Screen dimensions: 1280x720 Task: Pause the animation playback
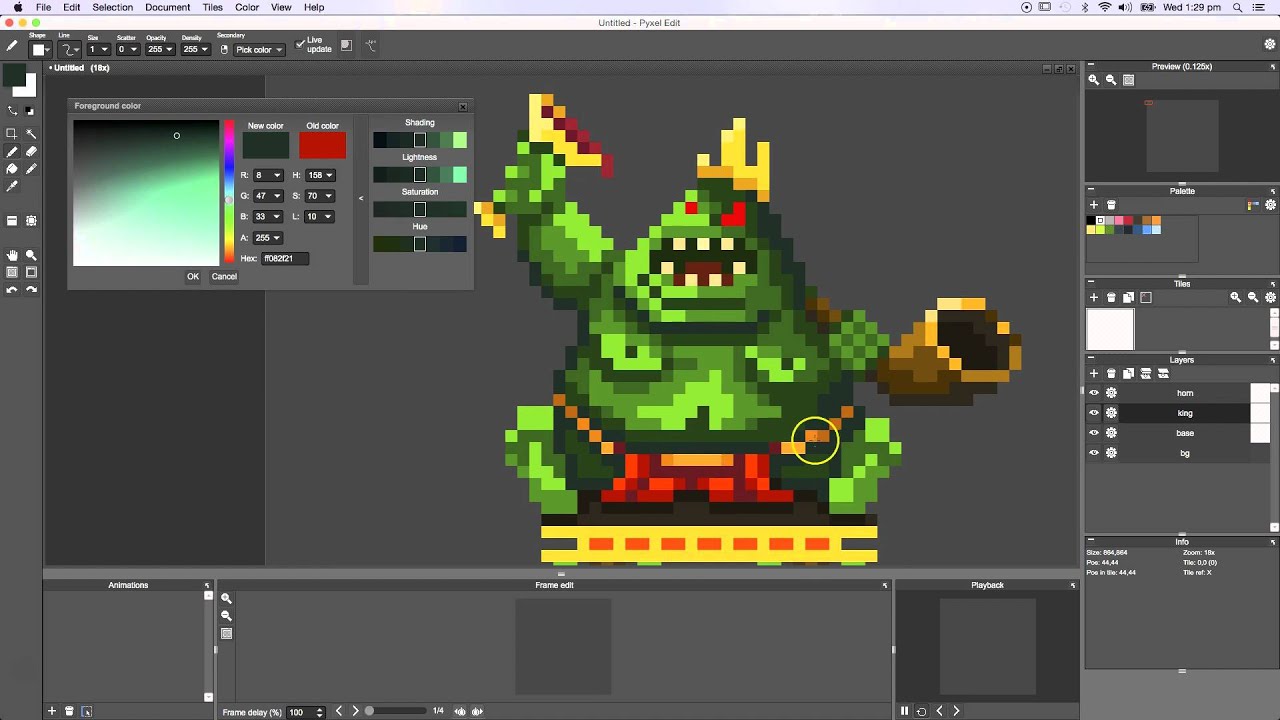(904, 711)
